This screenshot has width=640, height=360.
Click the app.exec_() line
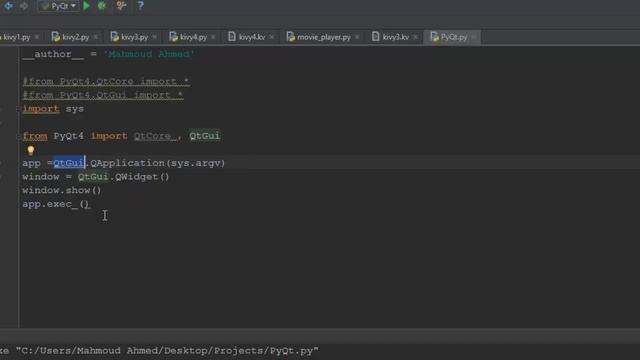(56, 204)
